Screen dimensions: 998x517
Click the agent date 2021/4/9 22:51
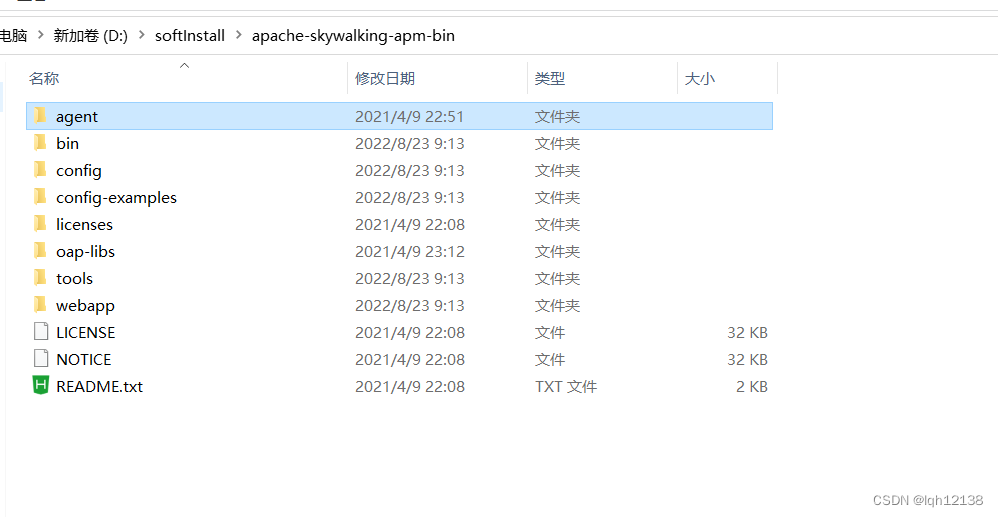(409, 117)
